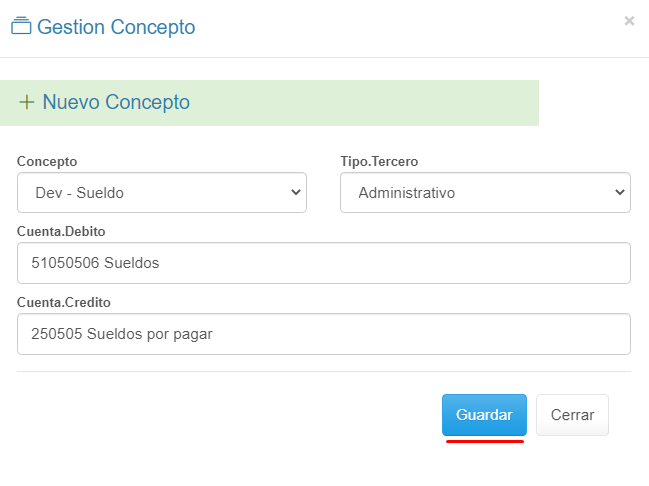649x486 pixels.
Task: Close the dialog with the X icon
Action: pyautogui.click(x=629, y=21)
